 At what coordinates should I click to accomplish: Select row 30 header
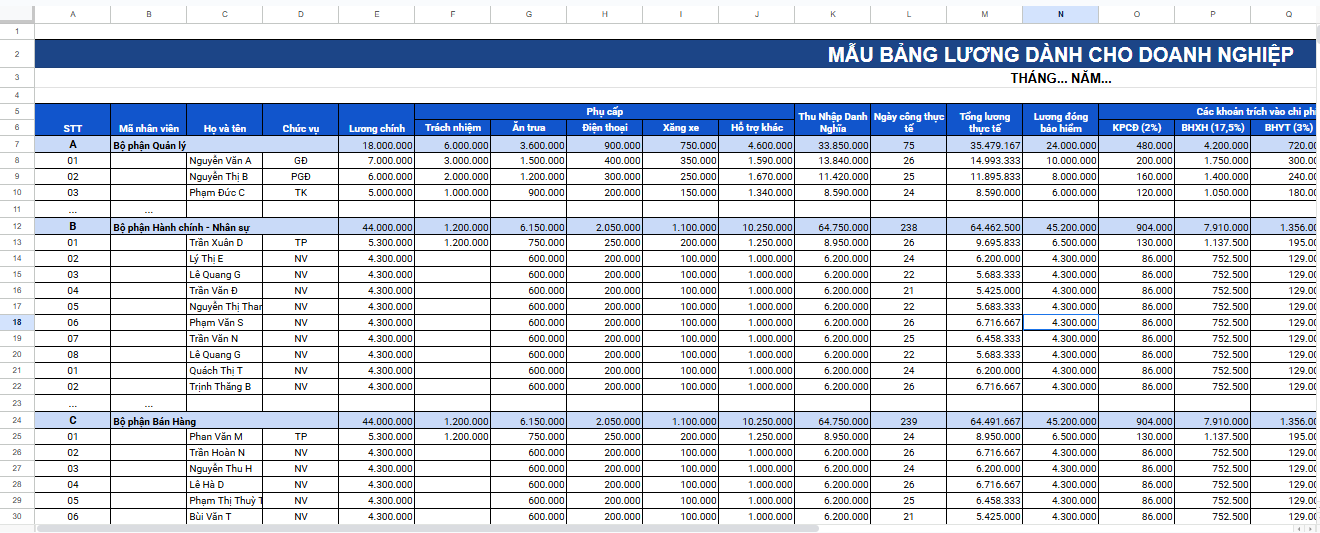pyautogui.click(x=17, y=516)
